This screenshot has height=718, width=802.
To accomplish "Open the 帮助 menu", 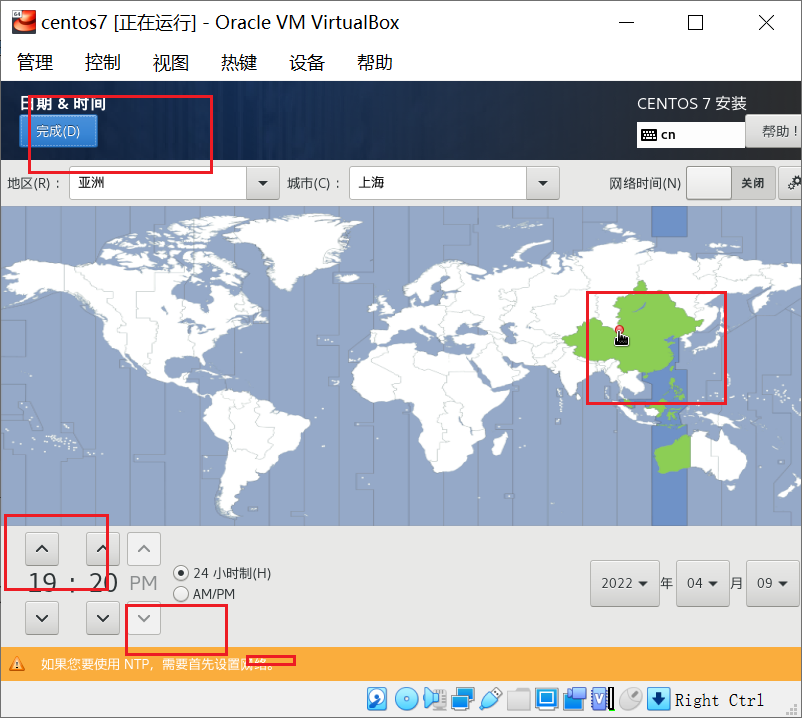I will point(375,62).
